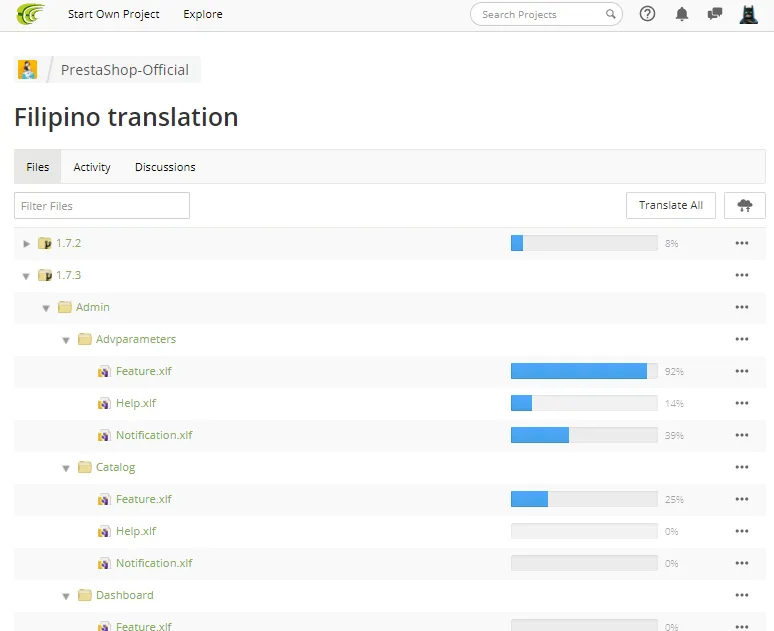Open the Explore menu item
The width and height of the screenshot is (774, 631).
click(x=202, y=14)
